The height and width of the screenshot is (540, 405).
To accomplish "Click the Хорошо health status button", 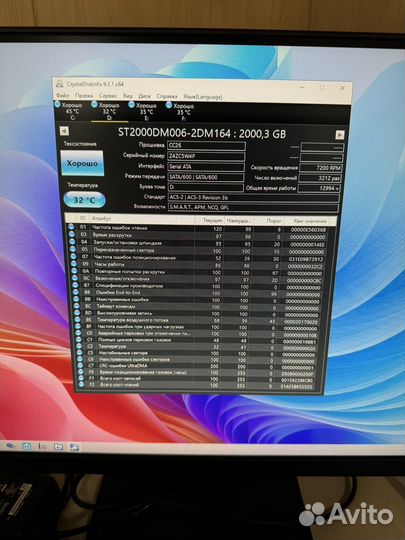I will coord(82,163).
